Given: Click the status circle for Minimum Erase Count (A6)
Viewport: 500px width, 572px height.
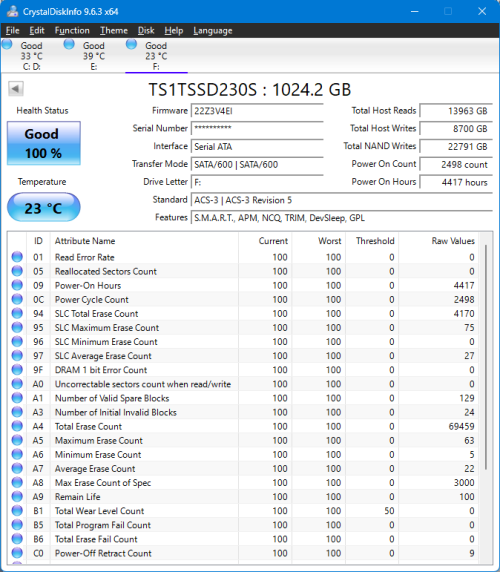Looking at the screenshot, I should click(x=17, y=454).
